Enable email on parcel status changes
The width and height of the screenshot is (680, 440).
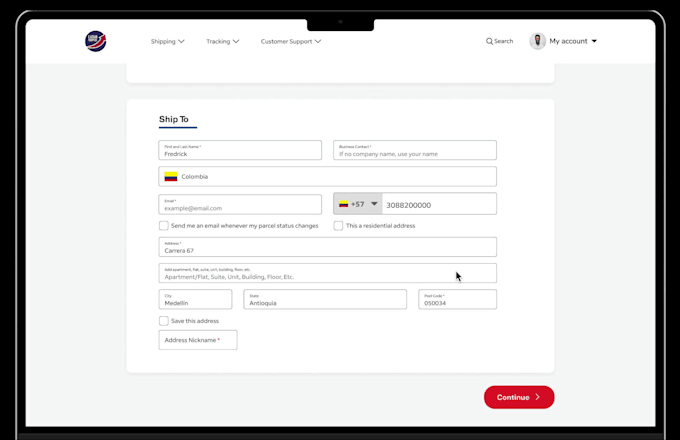pos(163,225)
